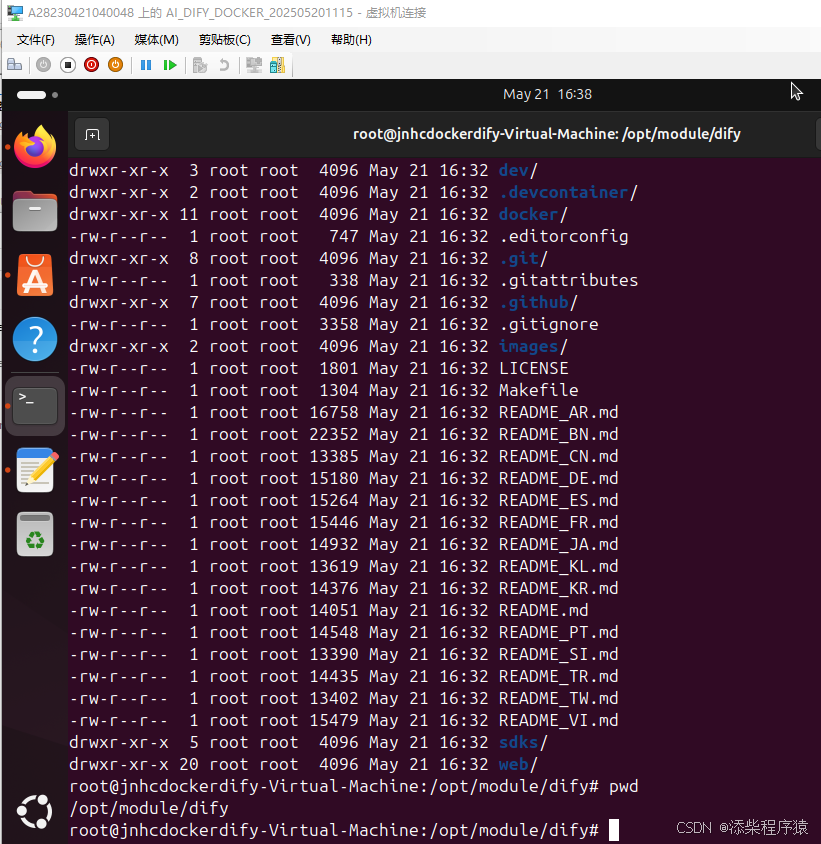Click the .editorconfig file name

[563, 237]
